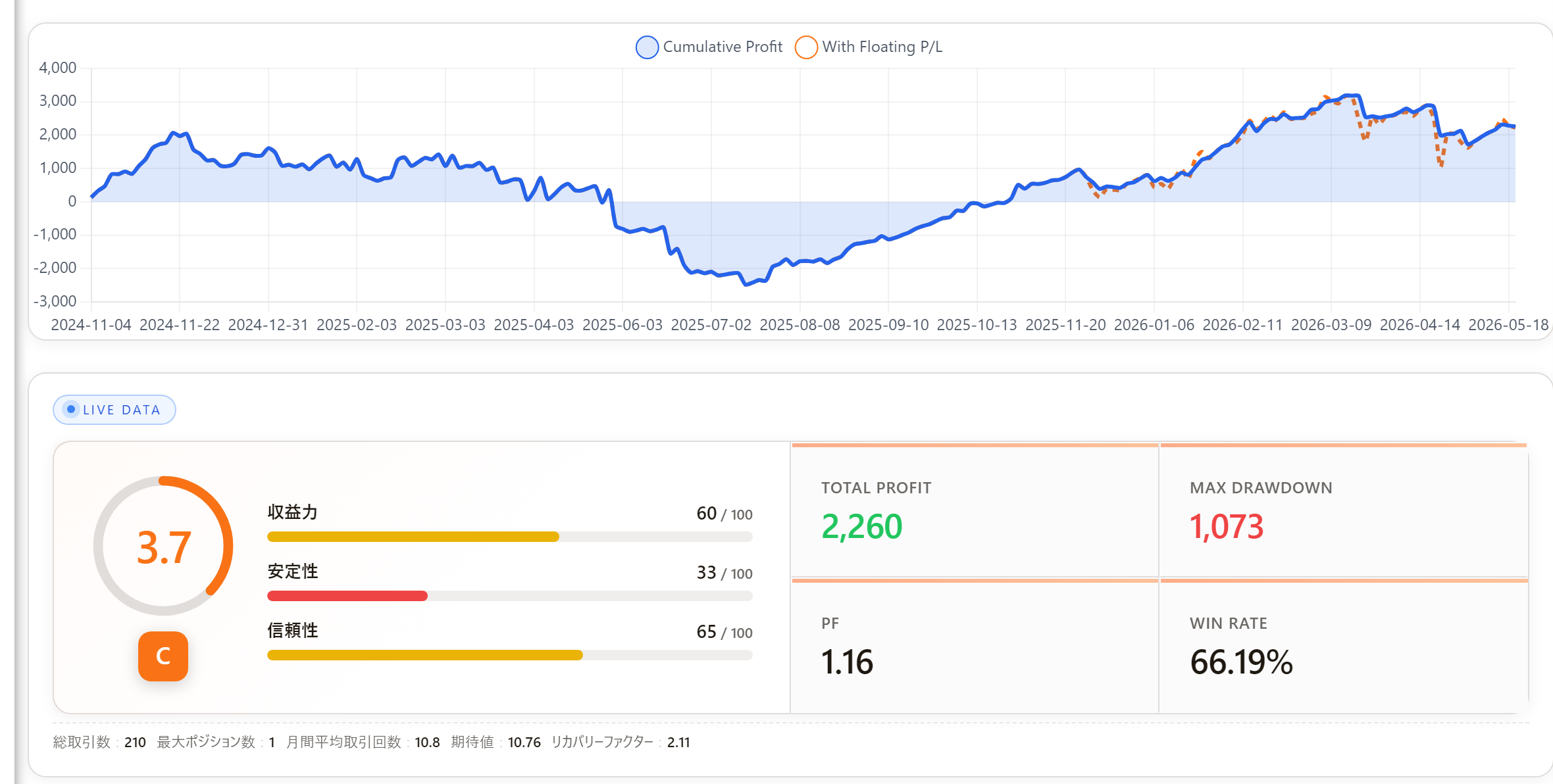1553x784 pixels.
Task: Click the 最大ポジション数 value 1
Action: click(272, 743)
